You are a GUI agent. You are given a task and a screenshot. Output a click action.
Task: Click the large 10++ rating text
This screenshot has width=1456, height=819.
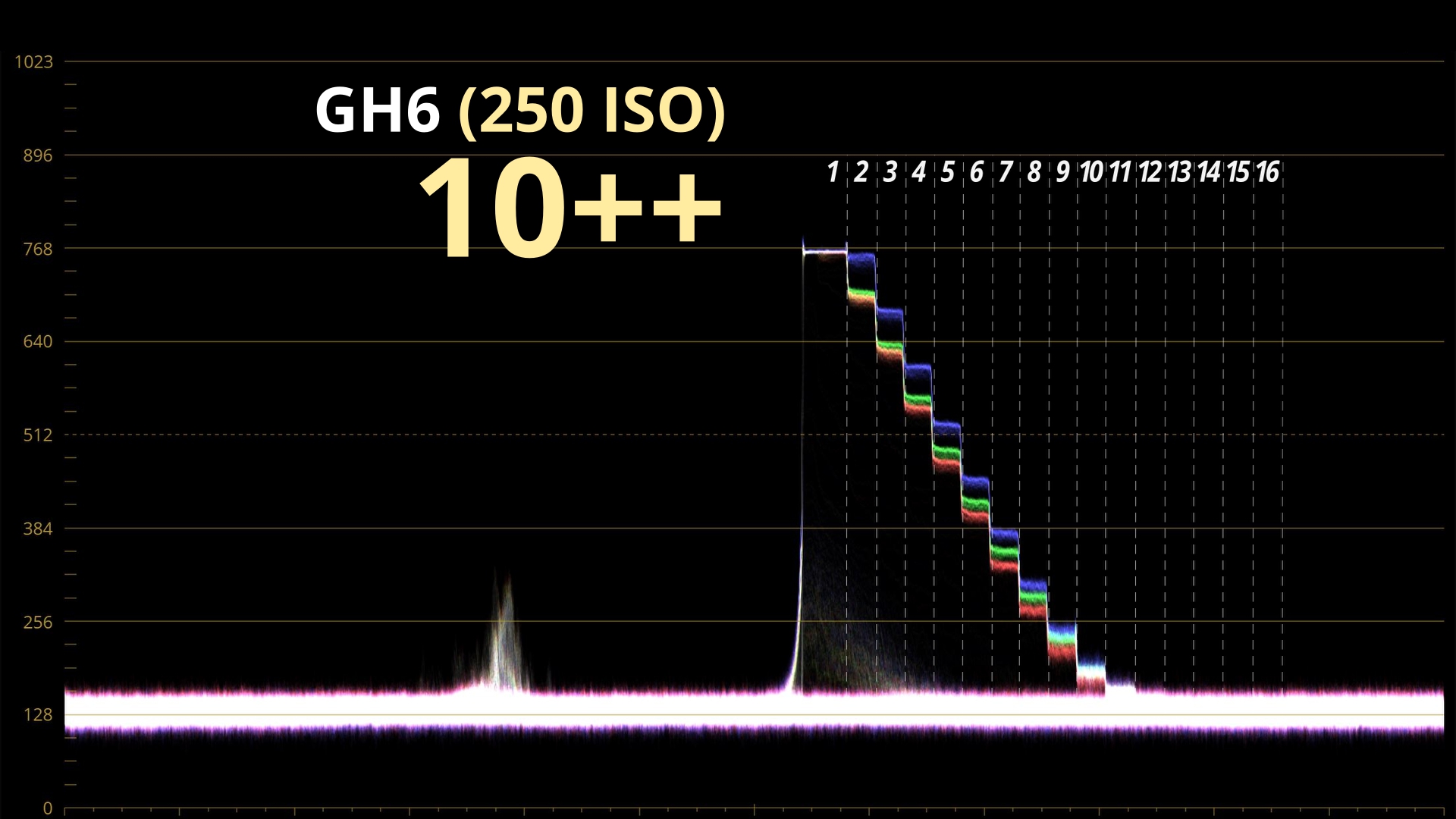point(570,209)
